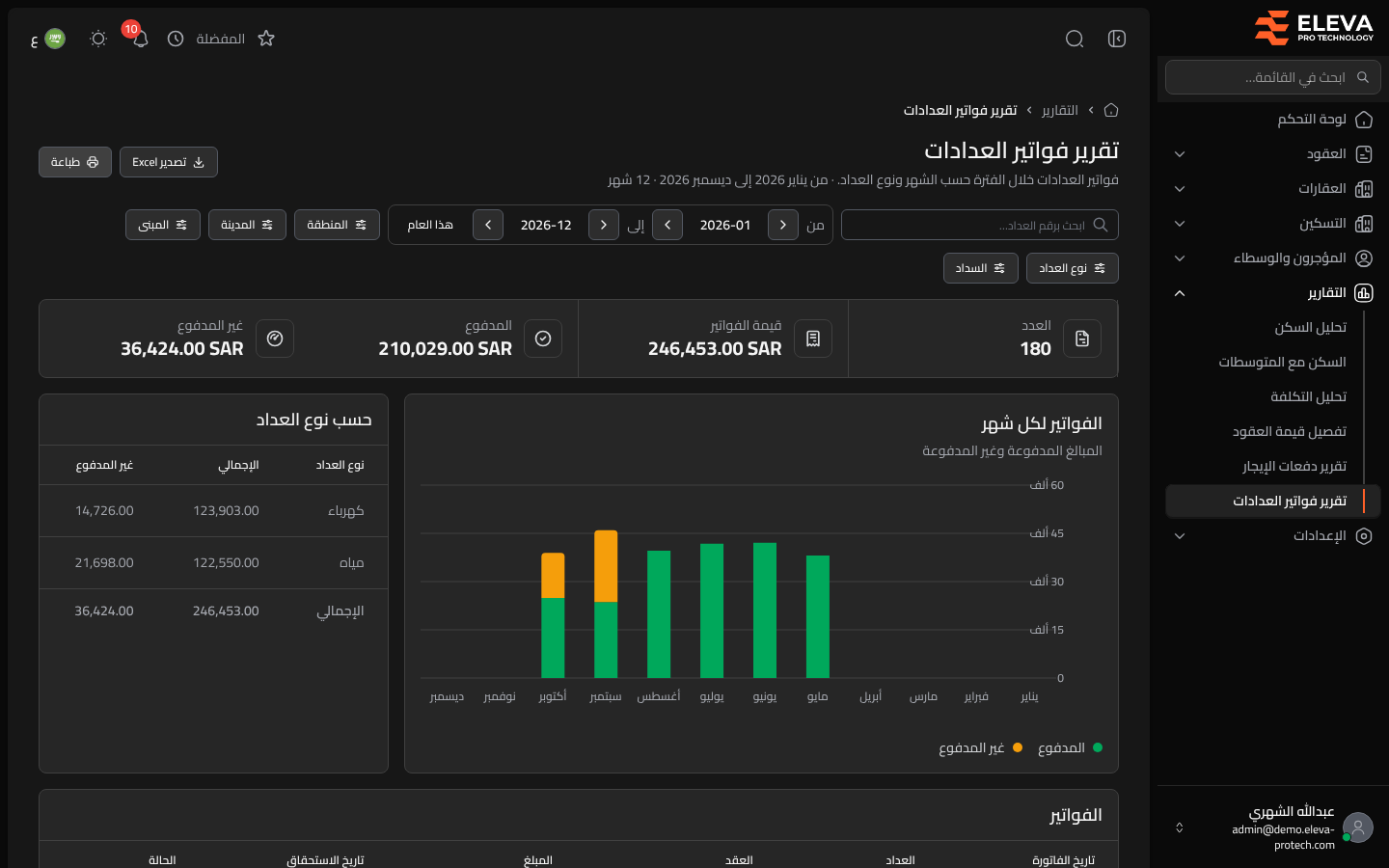Click the meter number search field

[980, 225]
